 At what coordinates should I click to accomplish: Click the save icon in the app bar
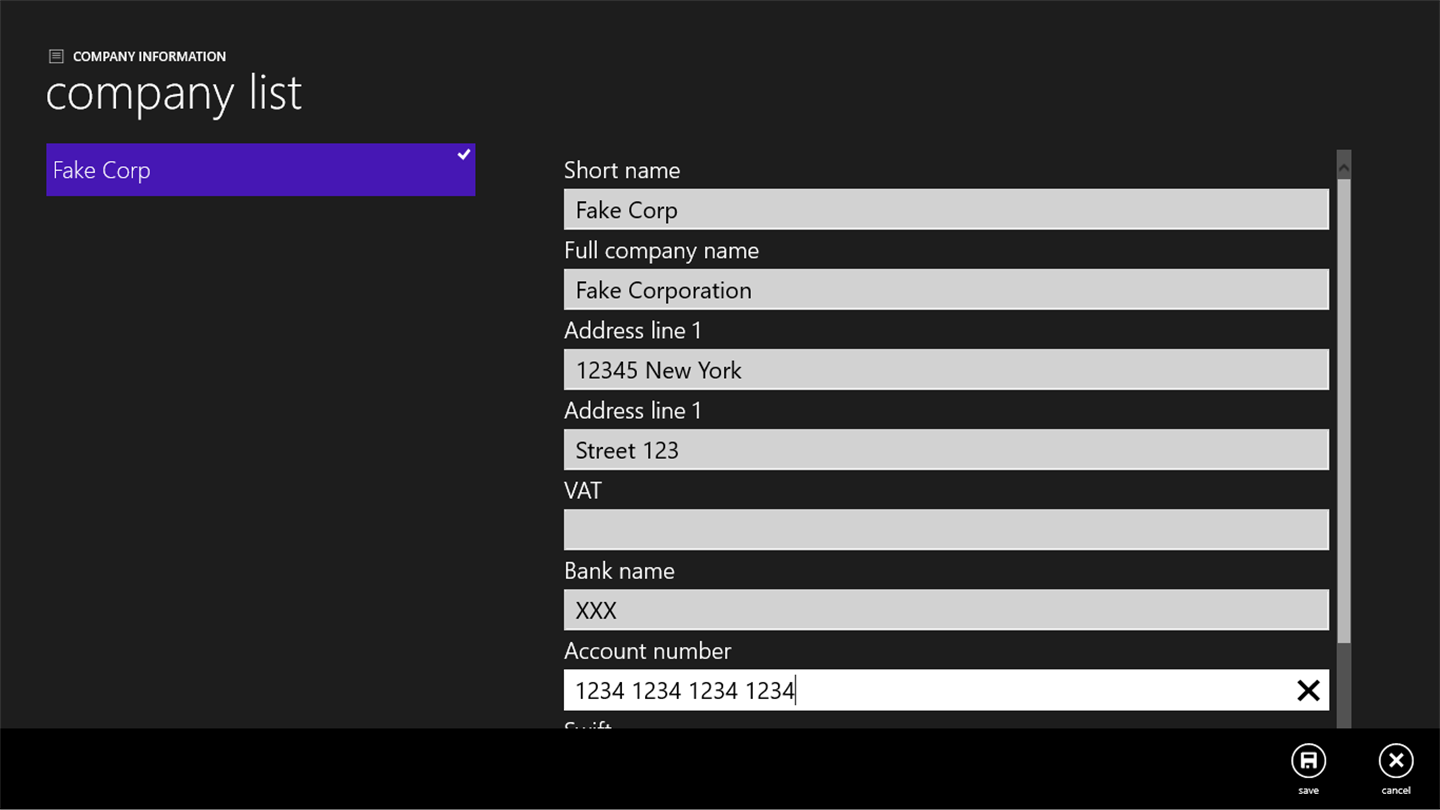(x=1308, y=761)
